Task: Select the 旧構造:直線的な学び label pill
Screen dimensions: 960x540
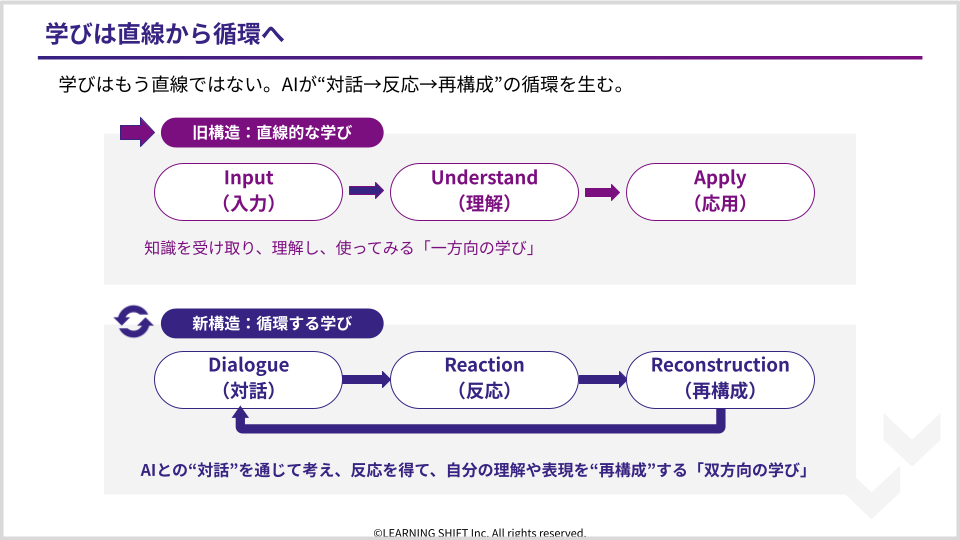Action: [x=271, y=132]
